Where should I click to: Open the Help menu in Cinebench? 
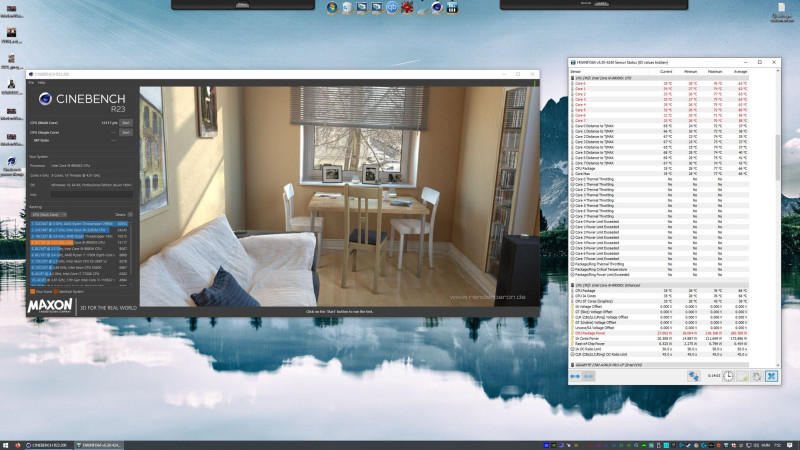click(x=42, y=82)
